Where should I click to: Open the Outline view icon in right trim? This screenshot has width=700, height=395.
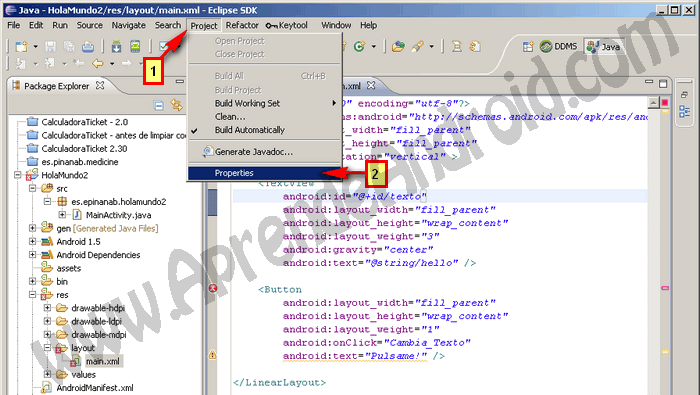tap(684, 112)
